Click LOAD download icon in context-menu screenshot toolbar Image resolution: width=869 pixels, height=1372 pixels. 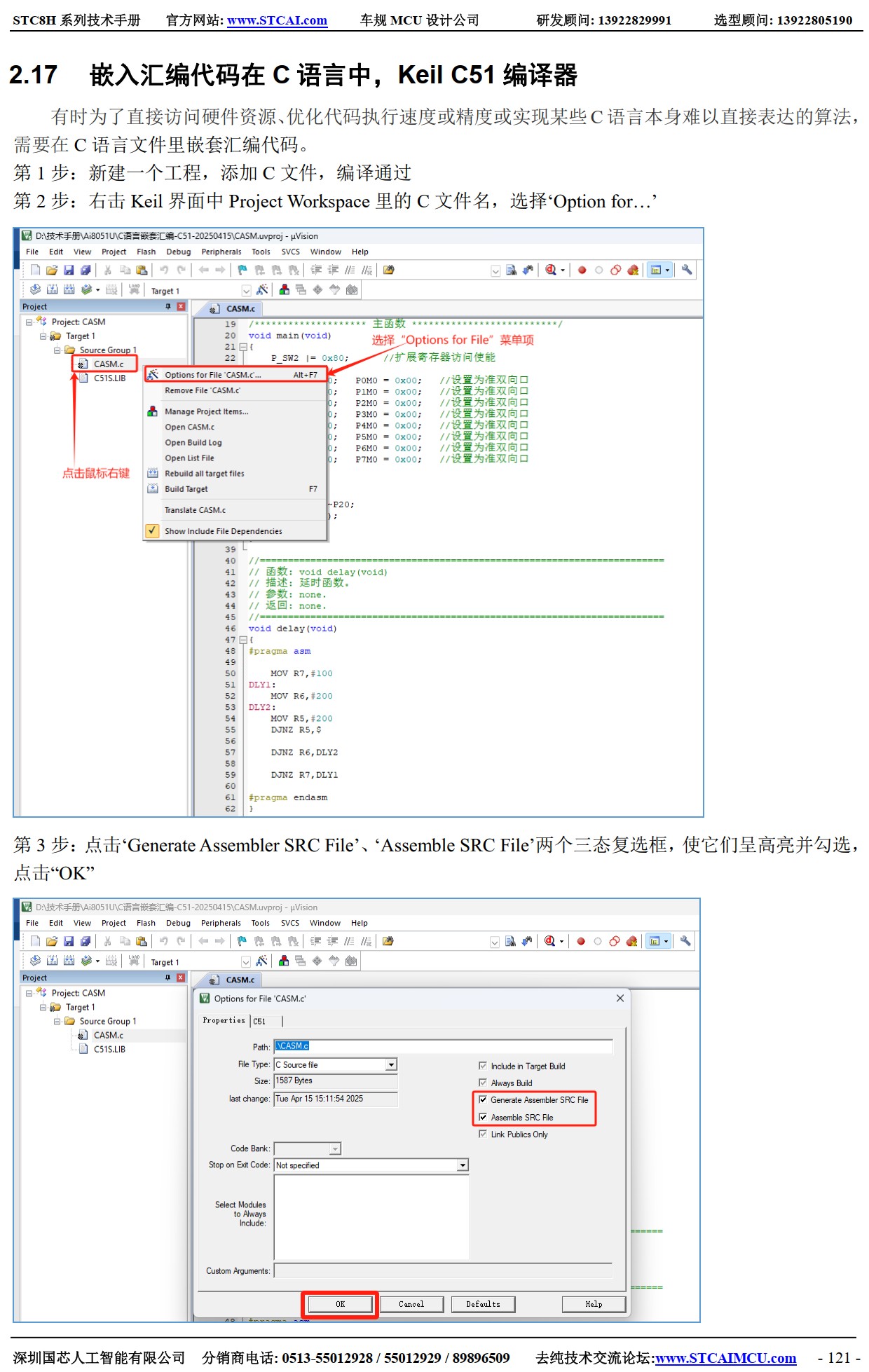coord(134,289)
